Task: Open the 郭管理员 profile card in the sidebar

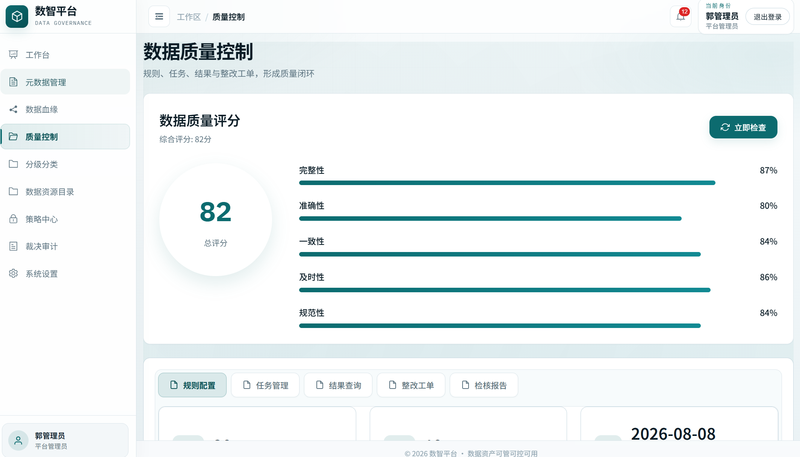Action: coord(65,440)
